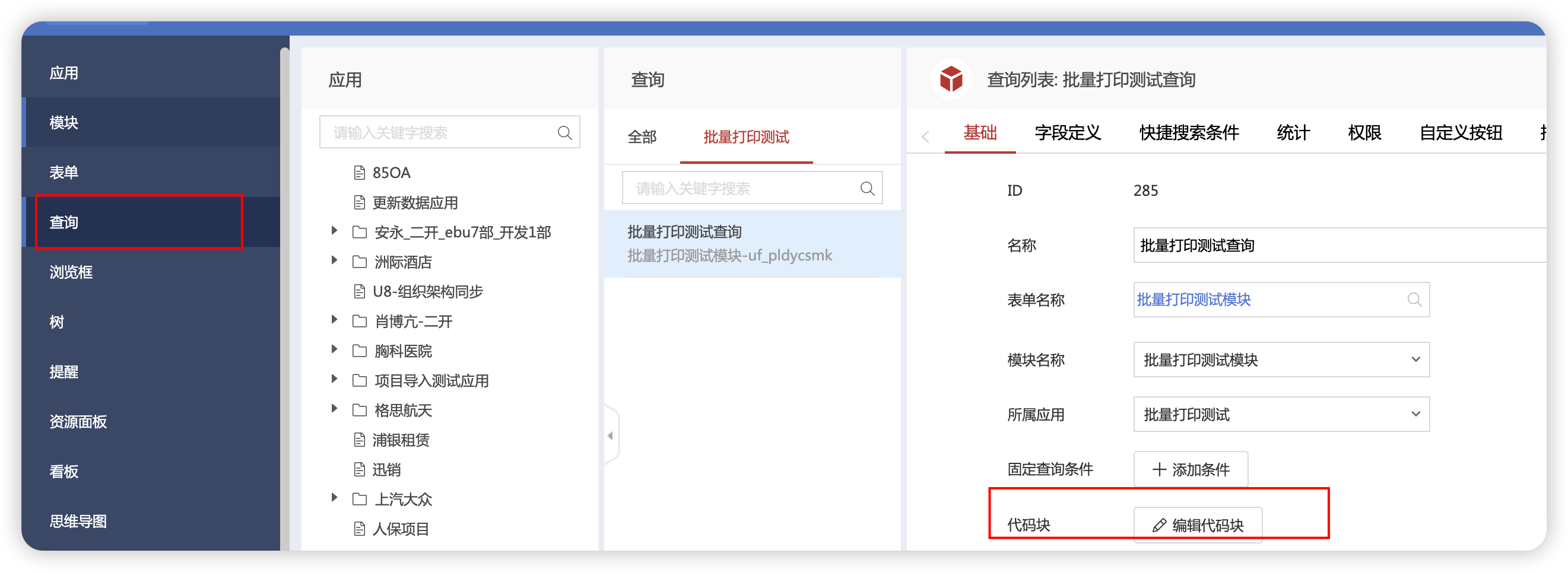Click the document icon next to U8-组织架构同步
1568x572 pixels.
[359, 291]
